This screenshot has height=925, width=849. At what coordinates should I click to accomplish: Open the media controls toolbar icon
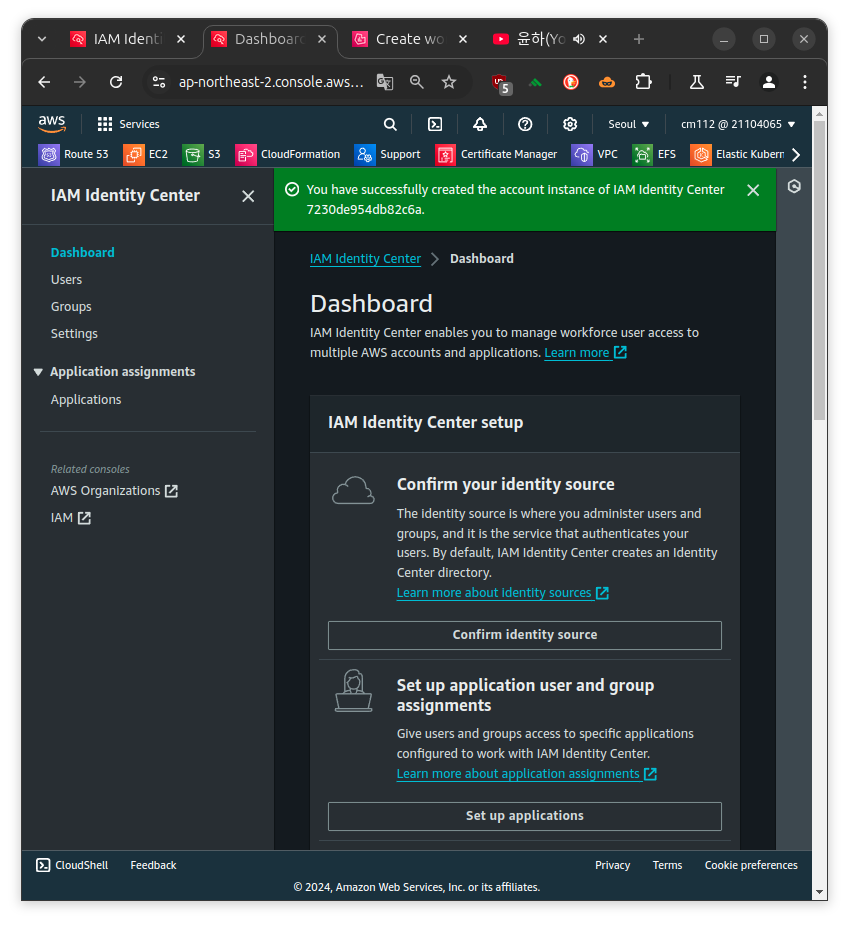[733, 82]
